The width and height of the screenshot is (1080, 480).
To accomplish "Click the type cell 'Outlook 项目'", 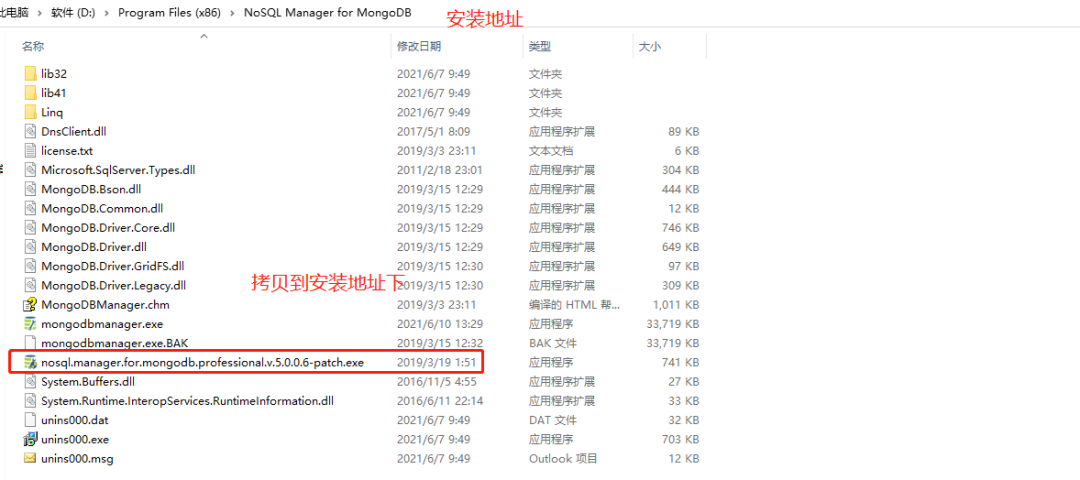I will pyautogui.click(x=563, y=459).
